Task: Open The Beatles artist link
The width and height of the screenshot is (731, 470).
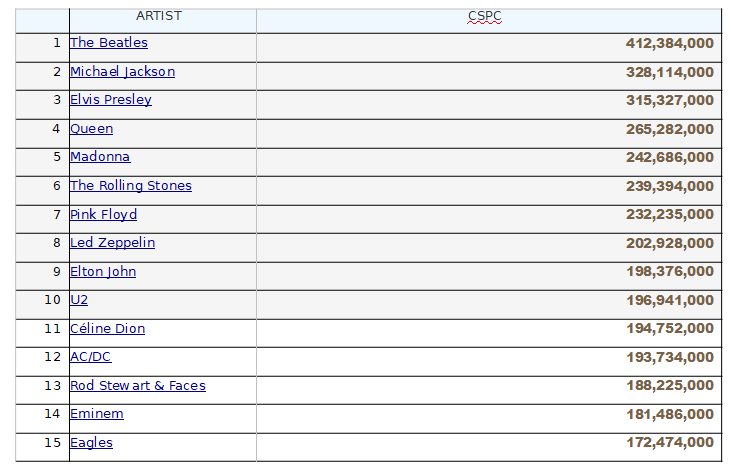Action: (108, 43)
